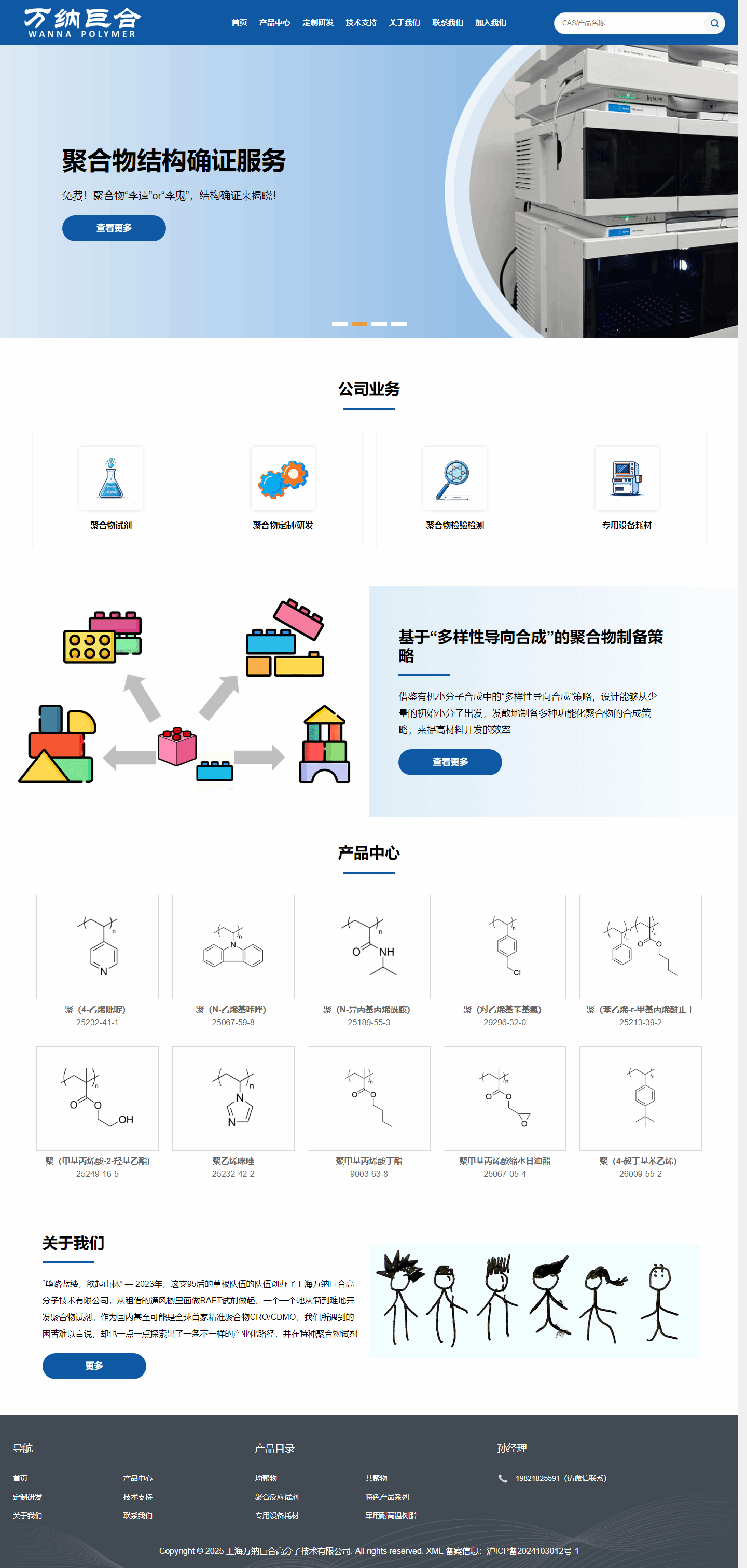The image size is (747, 1568).
Task: Click the 聚合物检验检测 magnifier icon
Action: tap(455, 478)
